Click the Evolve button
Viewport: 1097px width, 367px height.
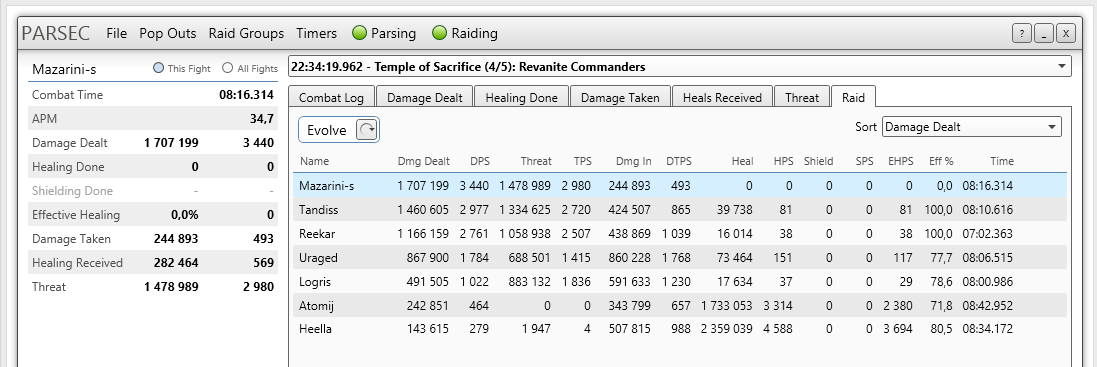339,129
